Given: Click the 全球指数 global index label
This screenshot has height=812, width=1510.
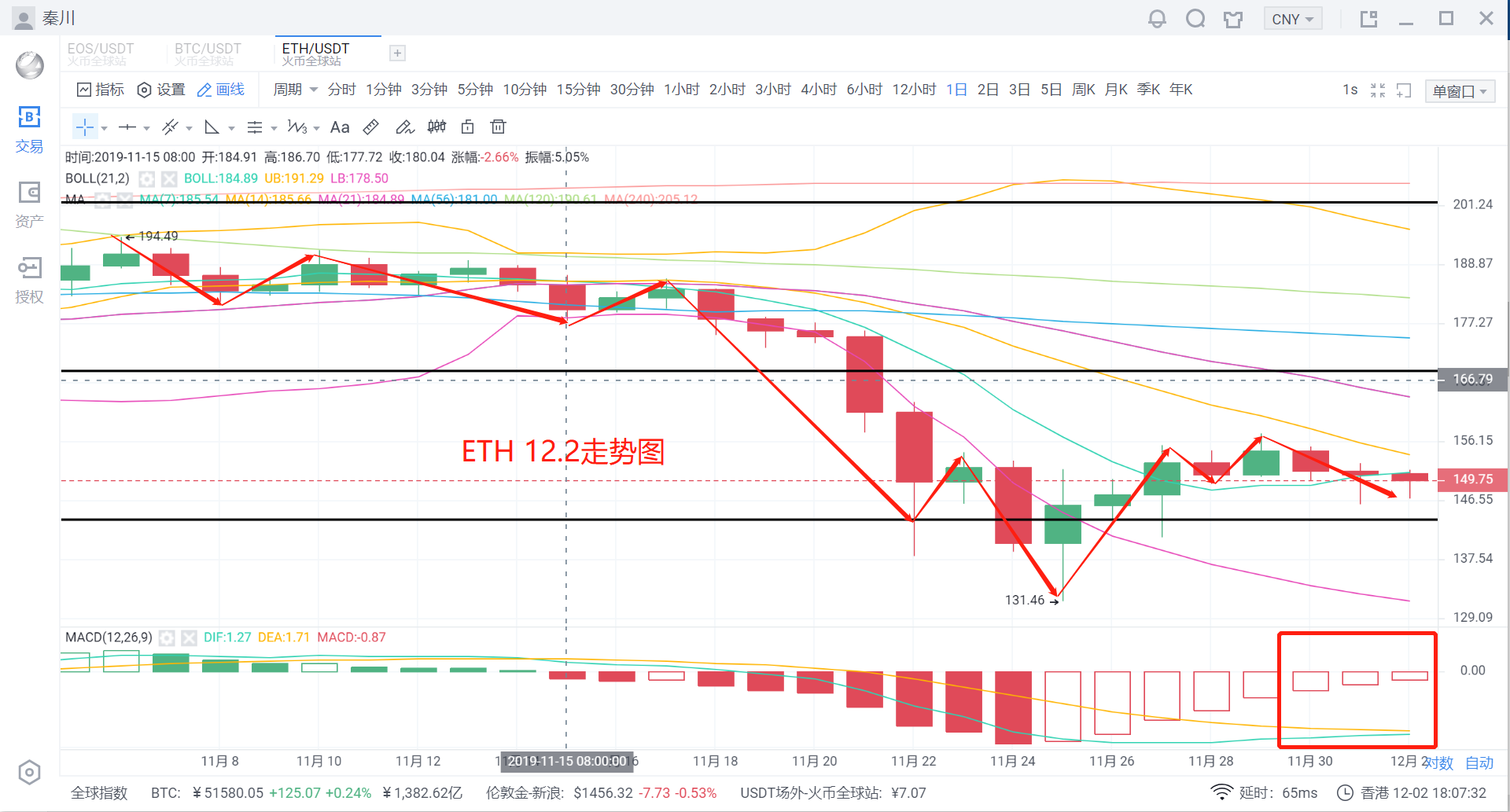Looking at the screenshot, I should (x=99, y=793).
